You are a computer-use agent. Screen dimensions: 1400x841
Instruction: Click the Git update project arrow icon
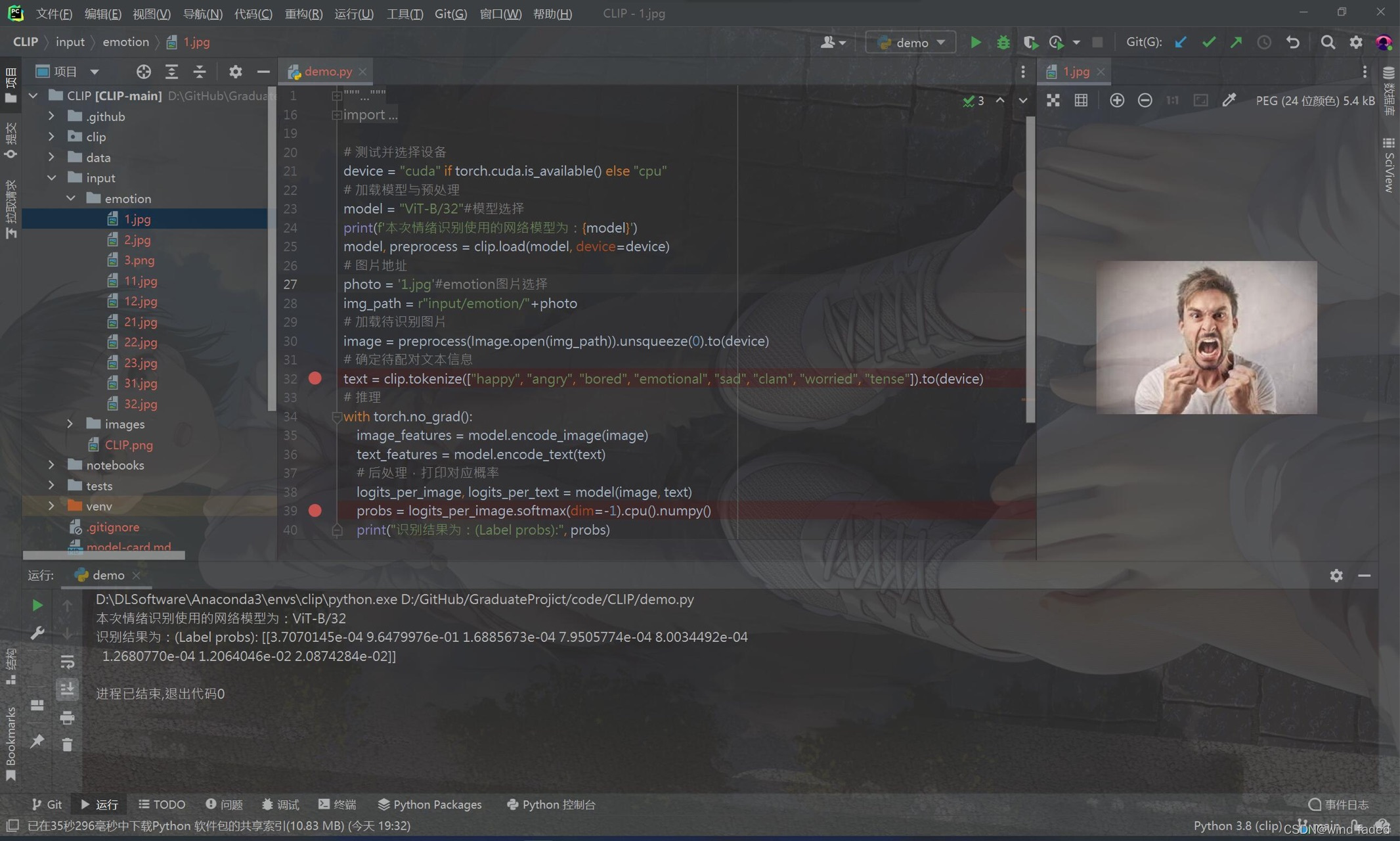1181,43
